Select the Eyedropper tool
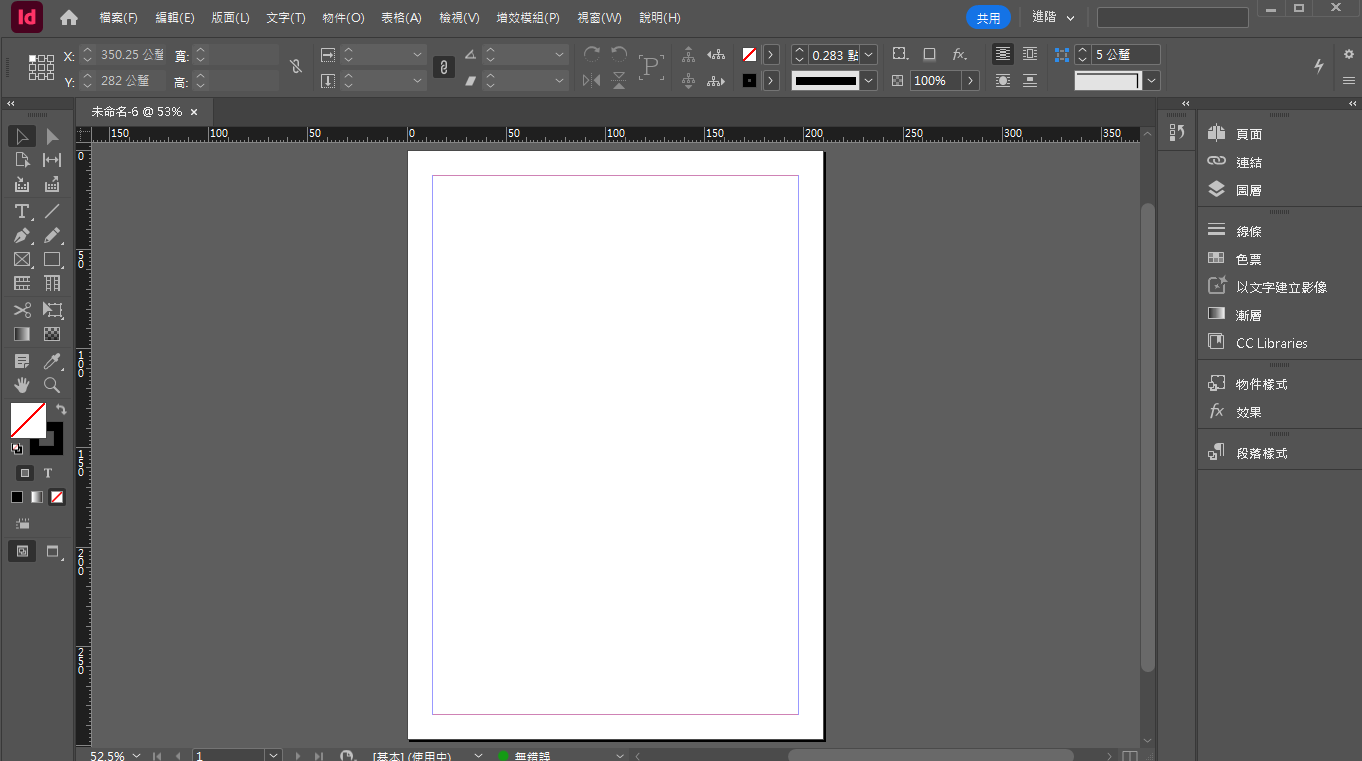Screen dimensions: 1362x761 click(52, 361)
